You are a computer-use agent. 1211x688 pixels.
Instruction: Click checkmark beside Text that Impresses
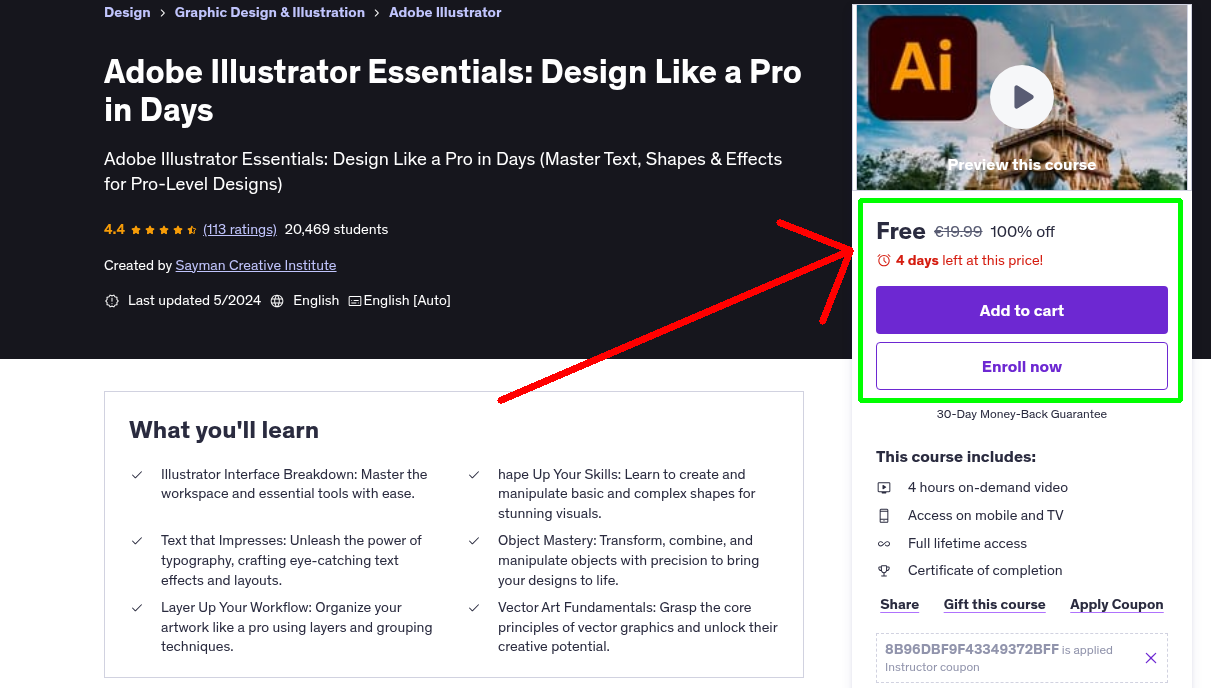point(137,540)
